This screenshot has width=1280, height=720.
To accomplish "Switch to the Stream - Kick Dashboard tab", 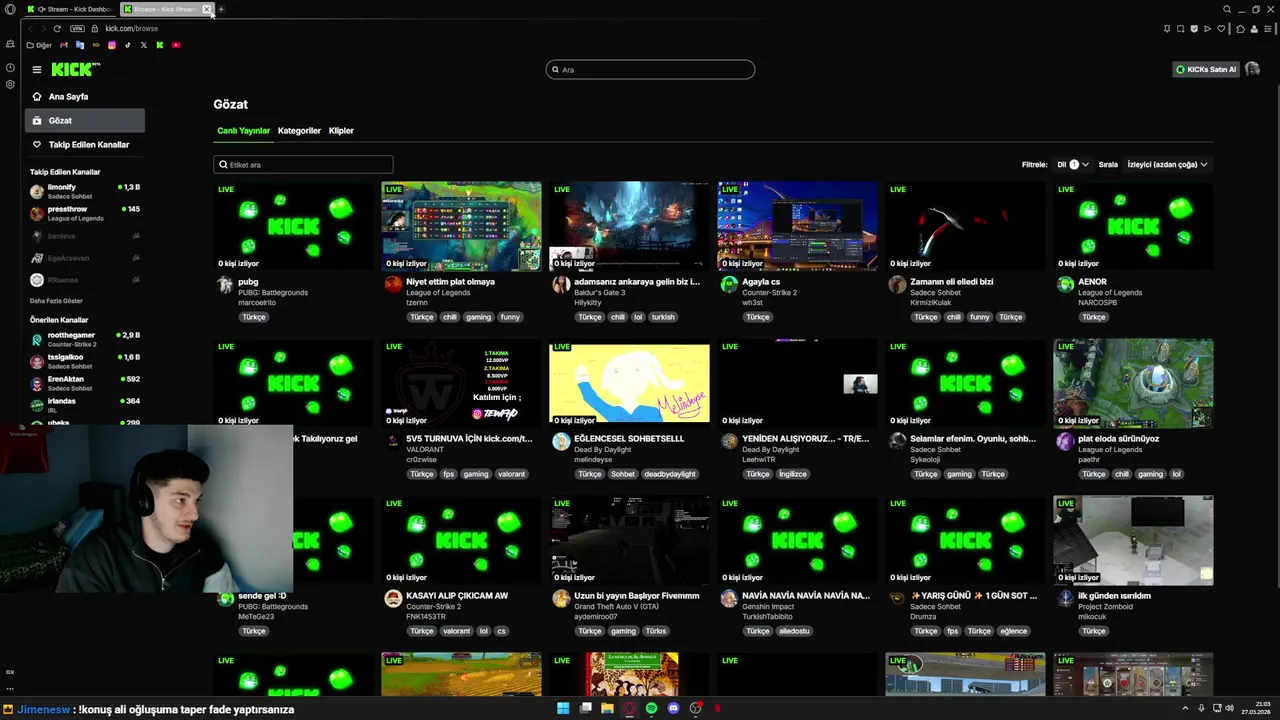I will (x=69, y=9).
